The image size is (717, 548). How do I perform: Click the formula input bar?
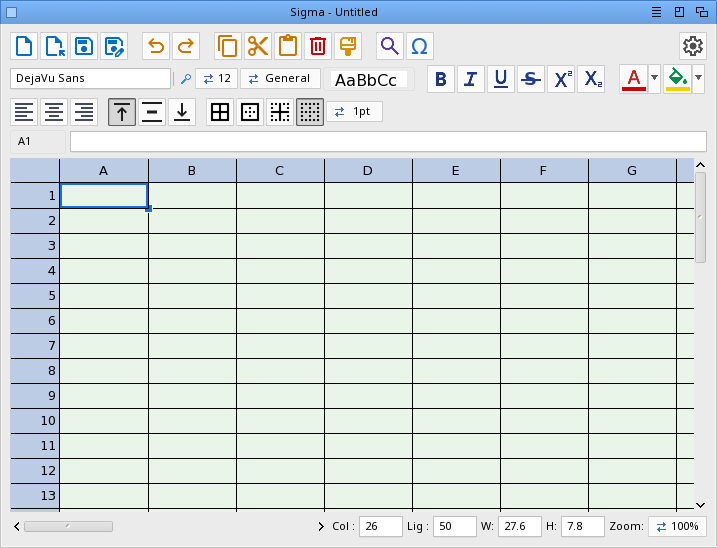coord(388,142)
